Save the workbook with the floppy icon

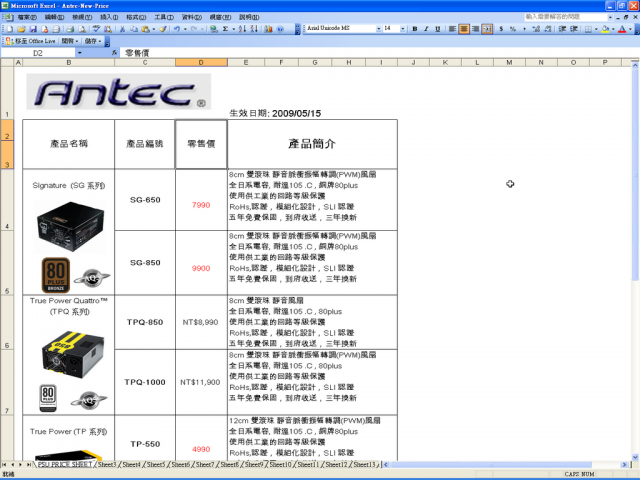pos(33,29)
